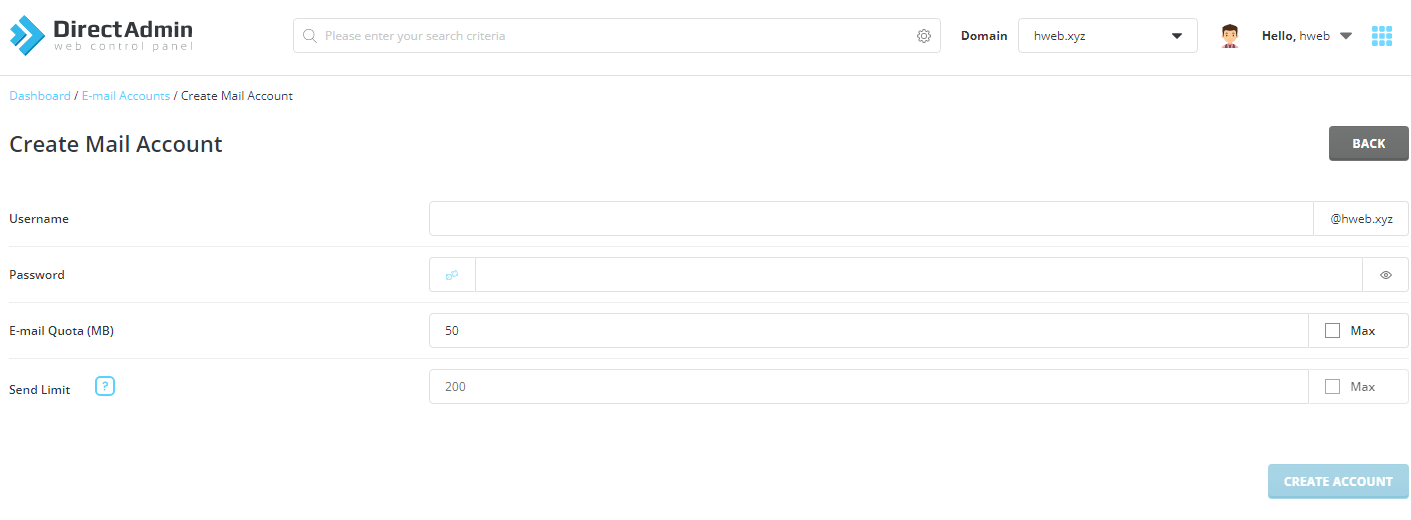The width and height of the screenshot is (1411, 520).
Task: Open Send Limit help question icon
Action: [105, 386]
